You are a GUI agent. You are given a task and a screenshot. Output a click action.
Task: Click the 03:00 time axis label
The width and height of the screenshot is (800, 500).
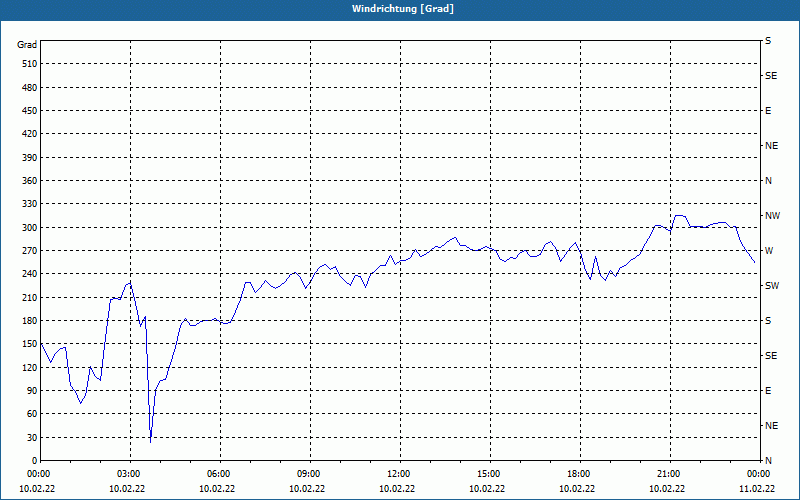click(x=131, y=474)
